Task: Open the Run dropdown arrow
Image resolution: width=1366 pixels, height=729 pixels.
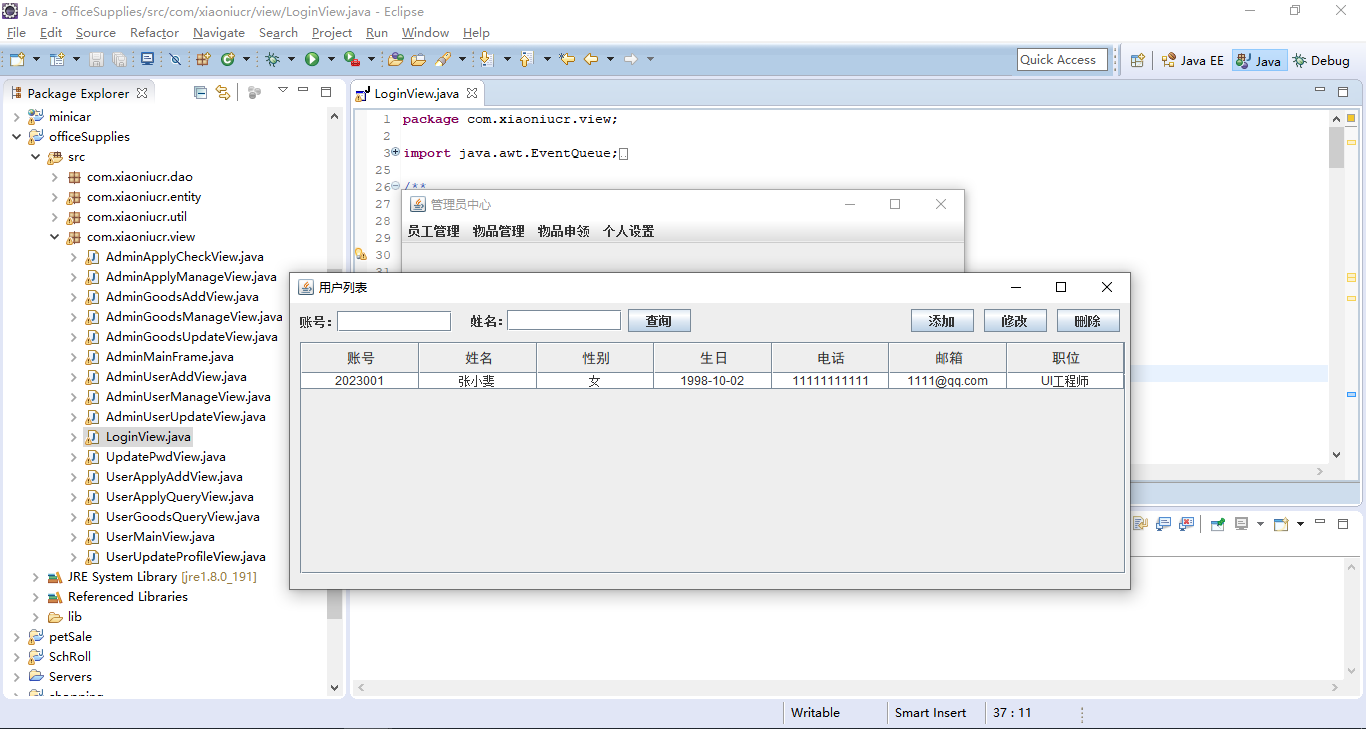Action: coord(331,59)
